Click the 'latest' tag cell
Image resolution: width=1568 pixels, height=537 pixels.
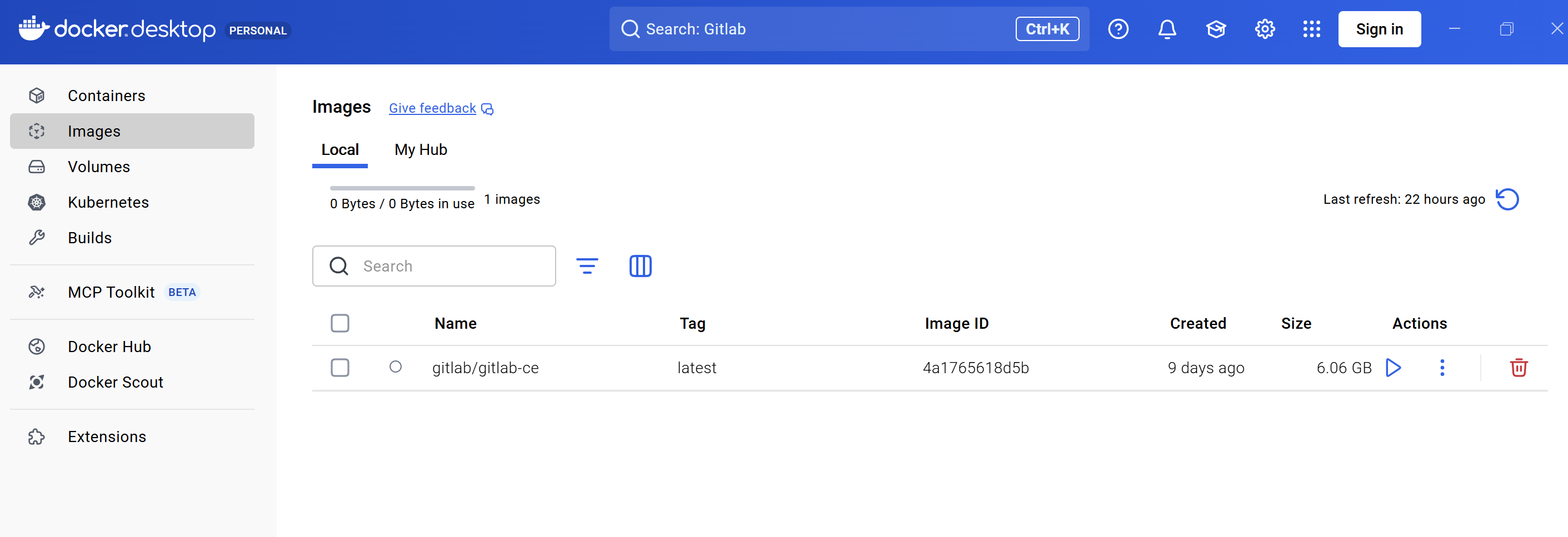pyautogui.click(x=696, y=368)
